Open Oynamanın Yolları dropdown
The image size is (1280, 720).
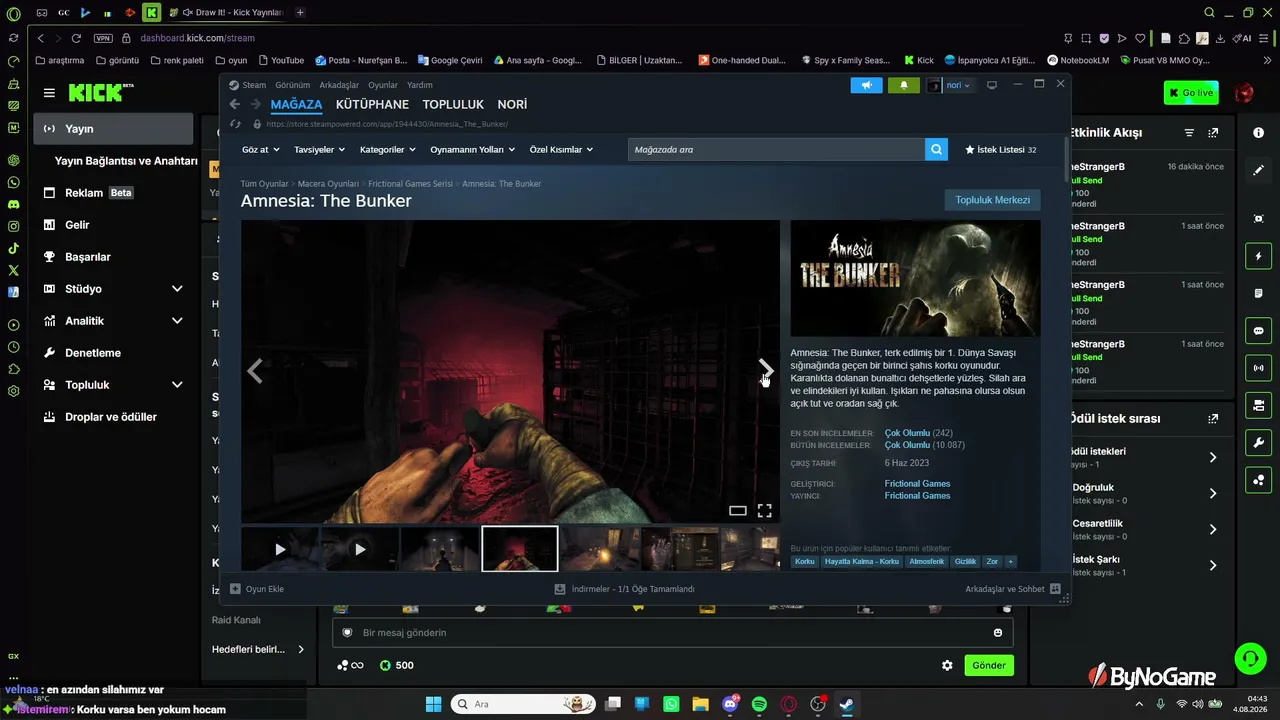472,150
